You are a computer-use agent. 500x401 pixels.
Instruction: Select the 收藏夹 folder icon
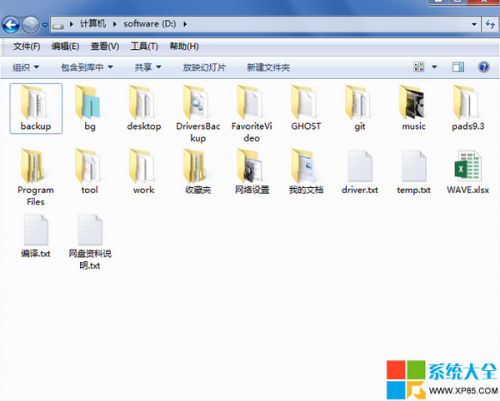196,166
